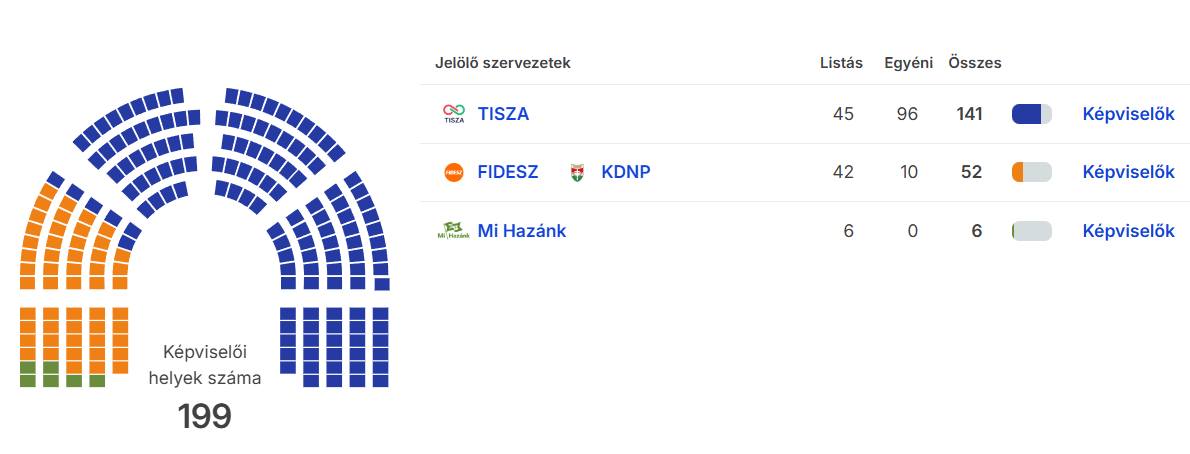Show Képviselők for TISZA
1190x454 pixels.
[x=1128, y=114]
